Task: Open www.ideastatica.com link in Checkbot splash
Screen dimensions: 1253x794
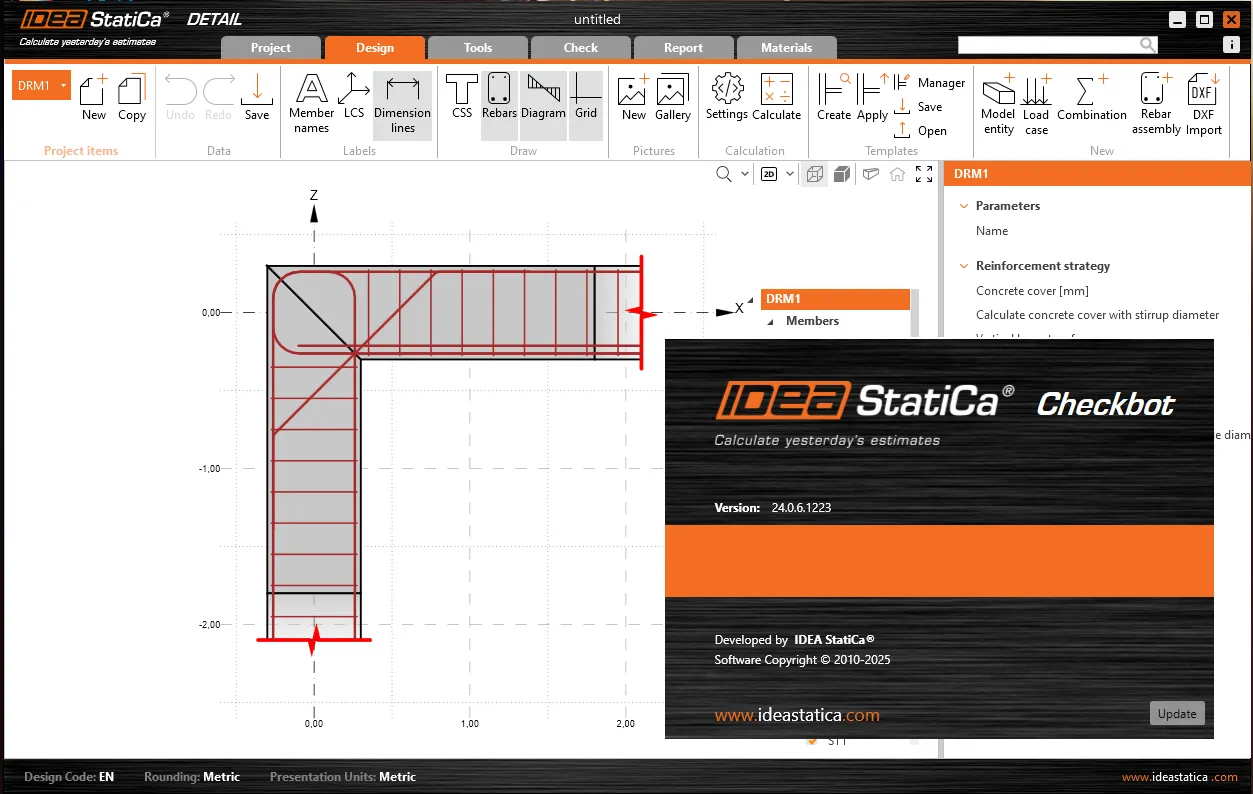Action: click(x=797, y=715)
